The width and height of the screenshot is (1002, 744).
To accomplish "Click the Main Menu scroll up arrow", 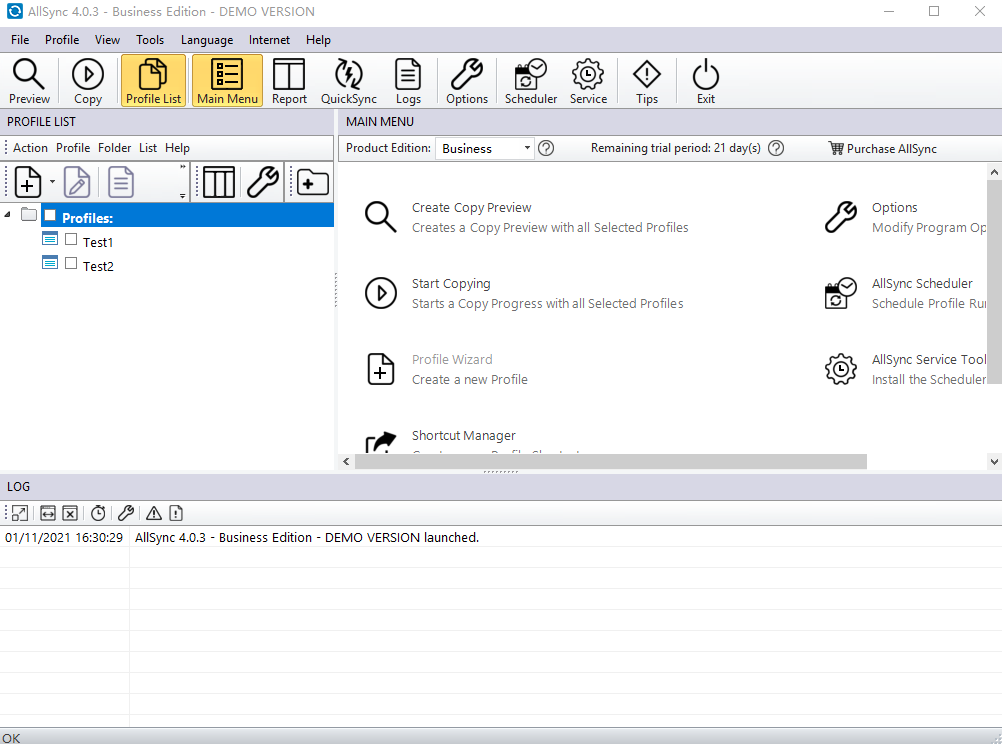I will [x=994, y=172].
